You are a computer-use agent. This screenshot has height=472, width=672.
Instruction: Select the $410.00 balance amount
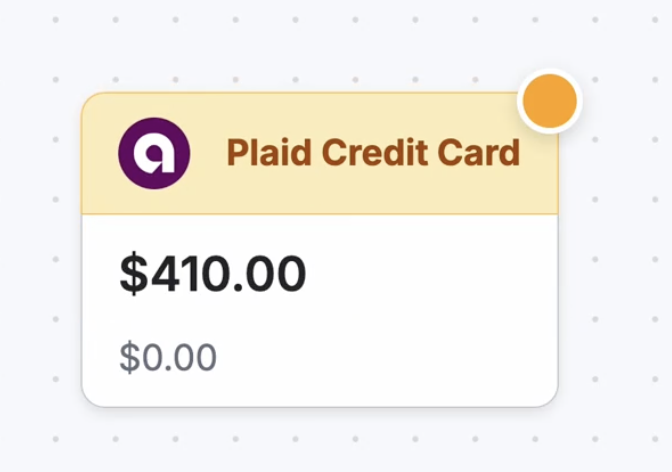213,274
